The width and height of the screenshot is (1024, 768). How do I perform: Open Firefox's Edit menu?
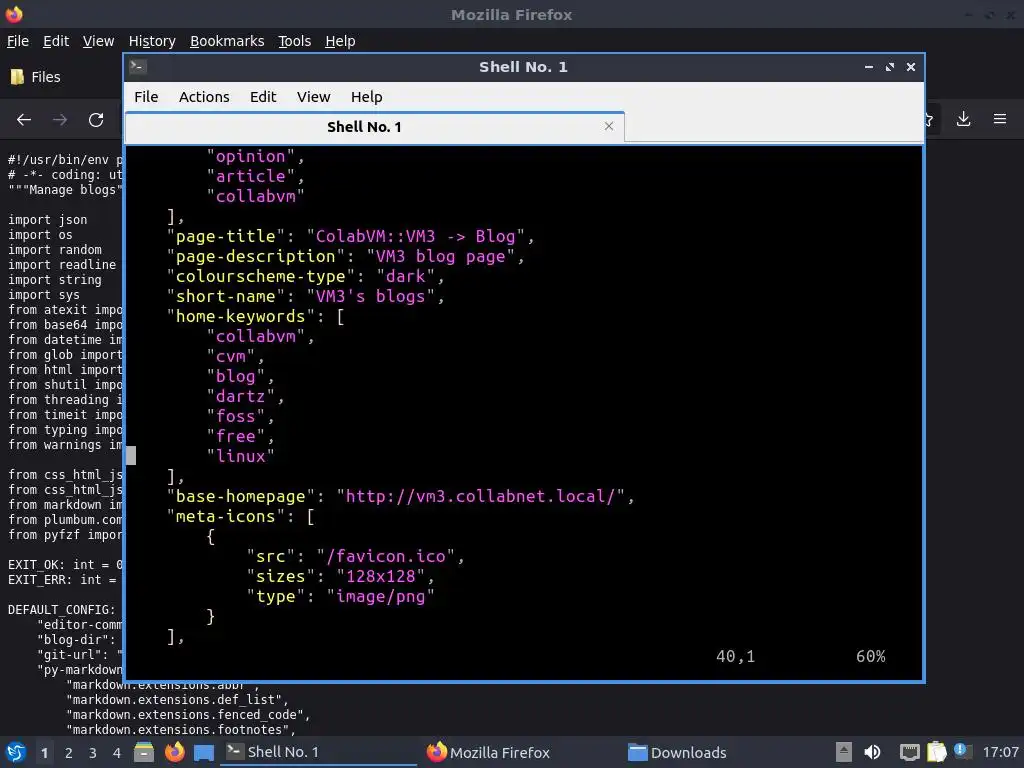point(56,41)
